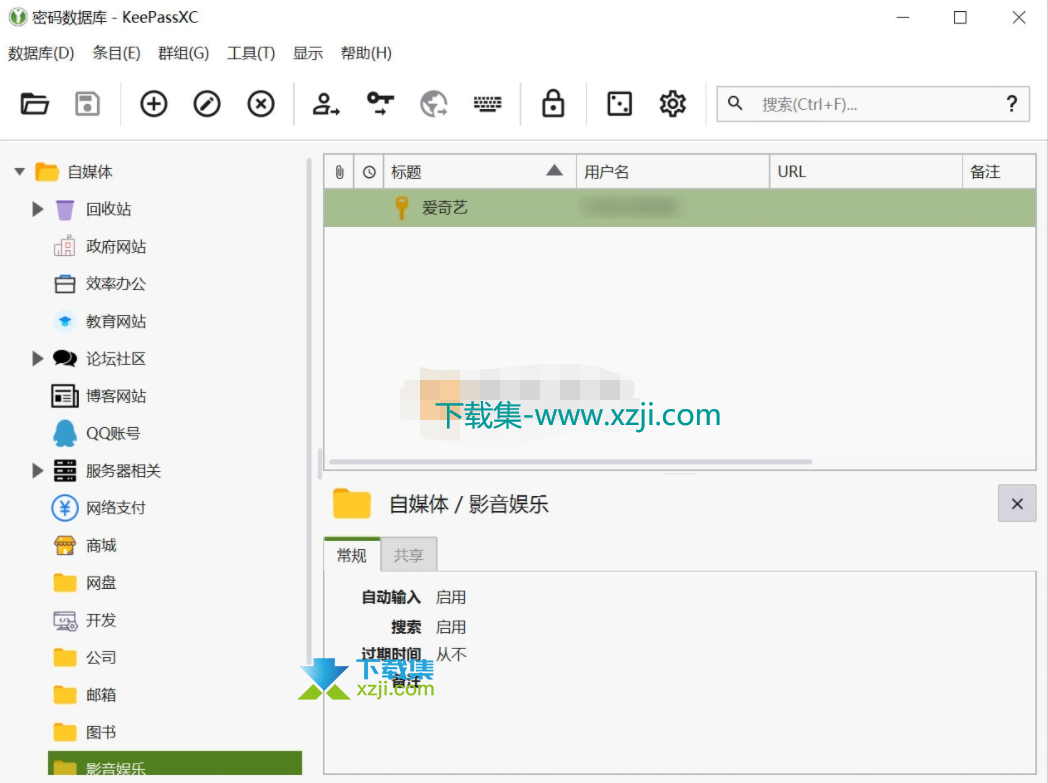Select the 服务器相关 group
1048x783 pixels.
(x=123, y=471)
